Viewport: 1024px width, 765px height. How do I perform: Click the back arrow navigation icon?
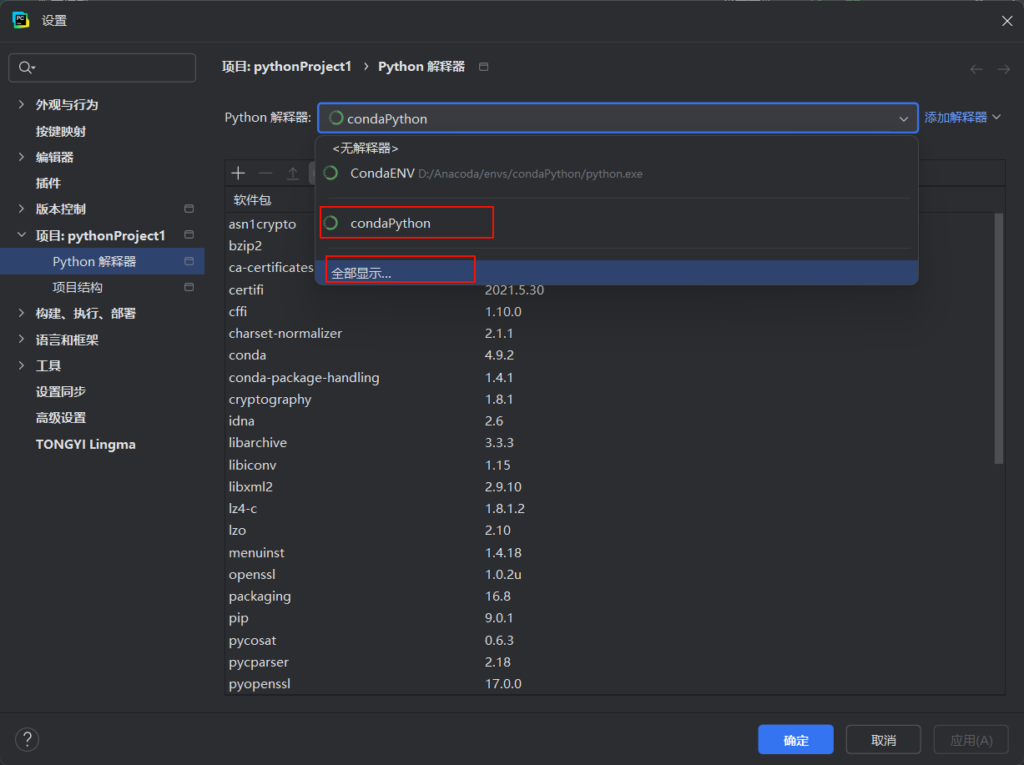pos(976,69)
